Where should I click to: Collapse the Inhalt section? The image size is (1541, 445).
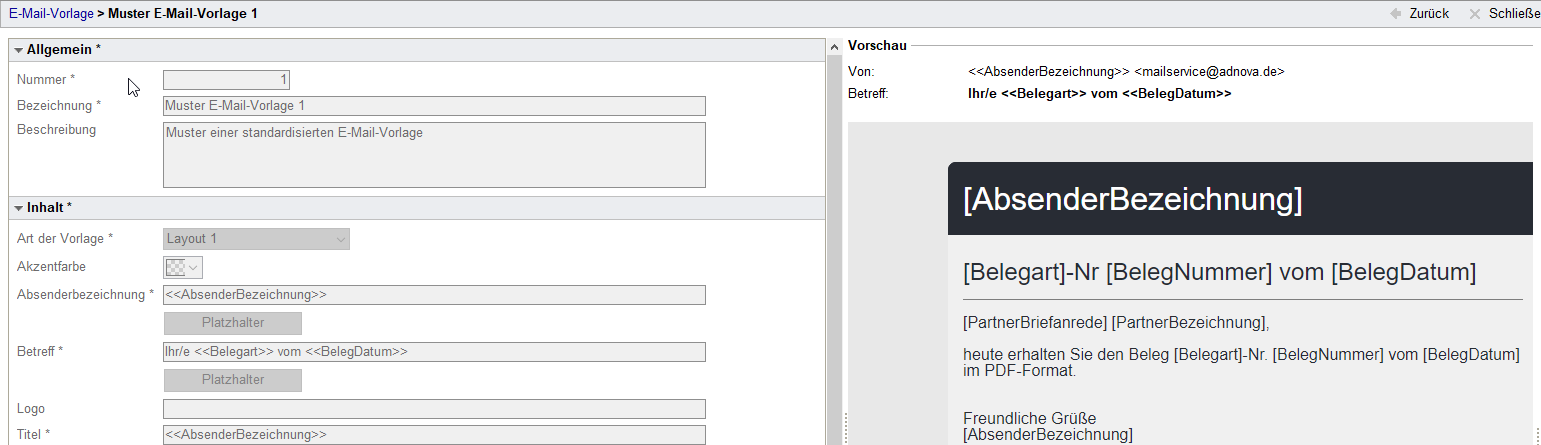(19, 208)
